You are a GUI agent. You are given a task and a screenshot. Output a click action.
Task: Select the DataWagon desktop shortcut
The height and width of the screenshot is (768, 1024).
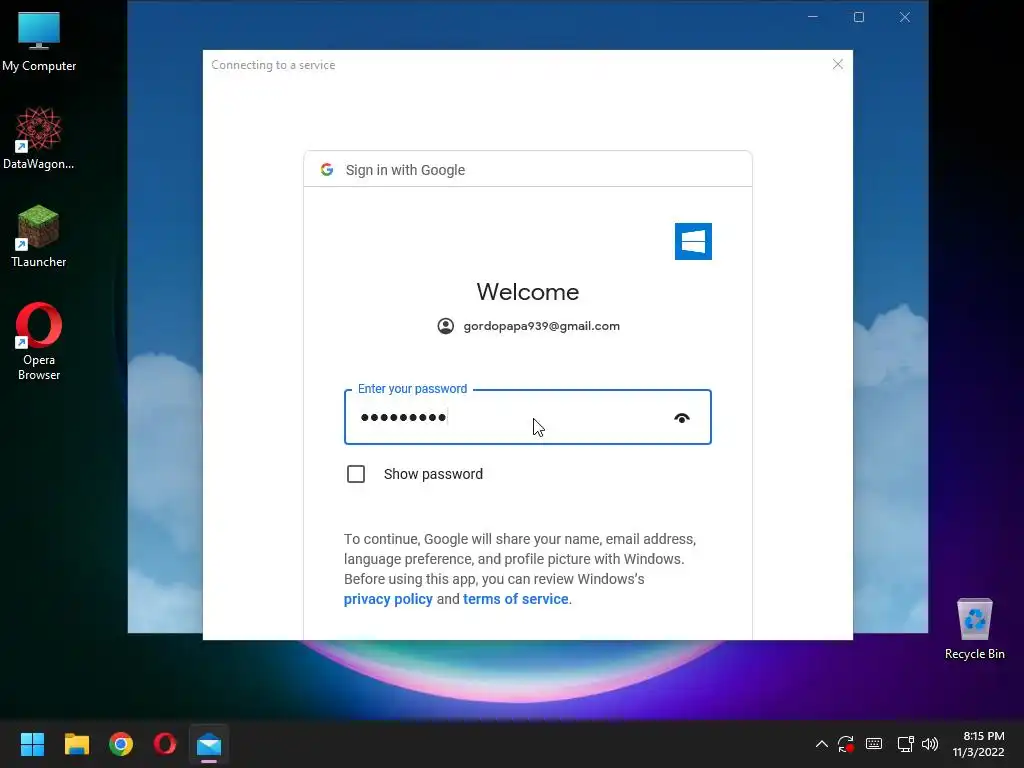(x=39, y=139)
